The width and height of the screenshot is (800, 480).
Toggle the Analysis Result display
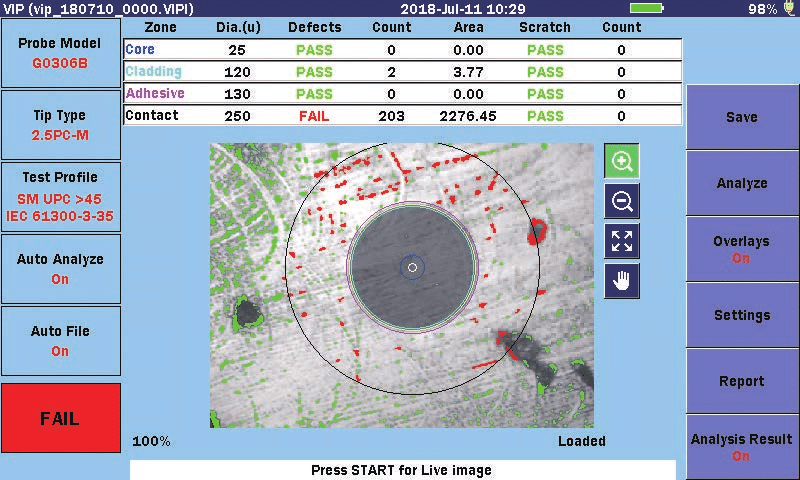click(x=742, y=447)
